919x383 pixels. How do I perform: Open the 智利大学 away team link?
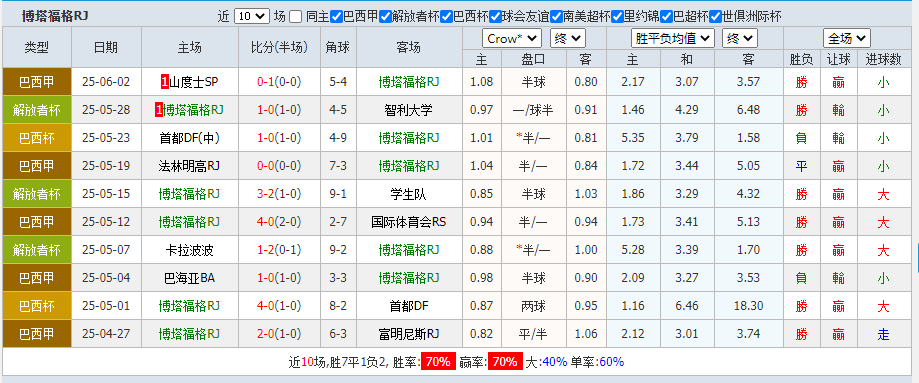click(409, 110)
